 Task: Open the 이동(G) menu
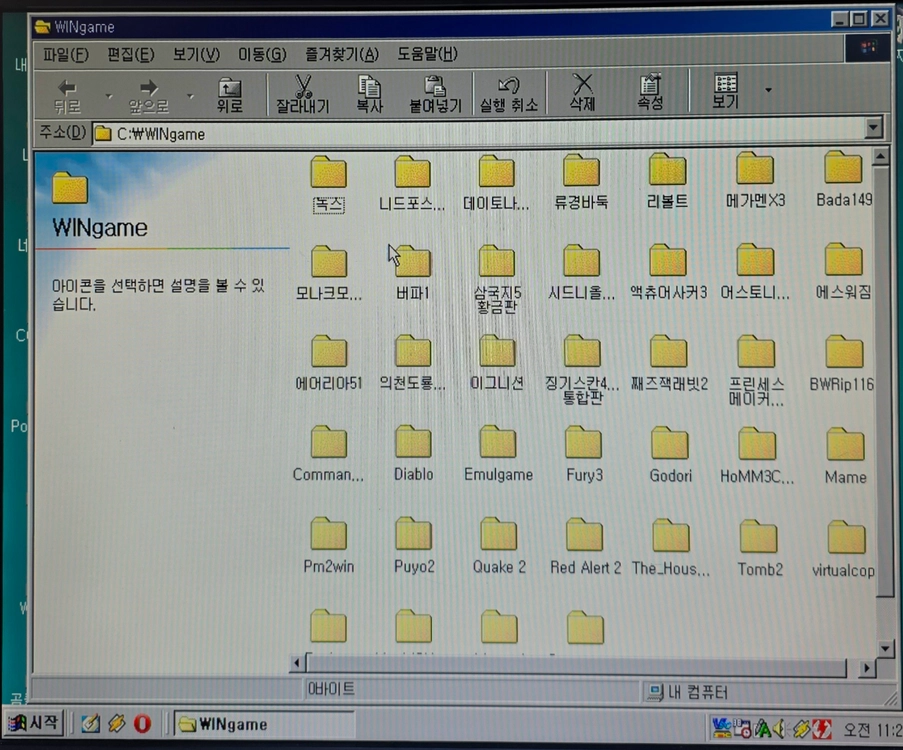[x=262, y=55]
